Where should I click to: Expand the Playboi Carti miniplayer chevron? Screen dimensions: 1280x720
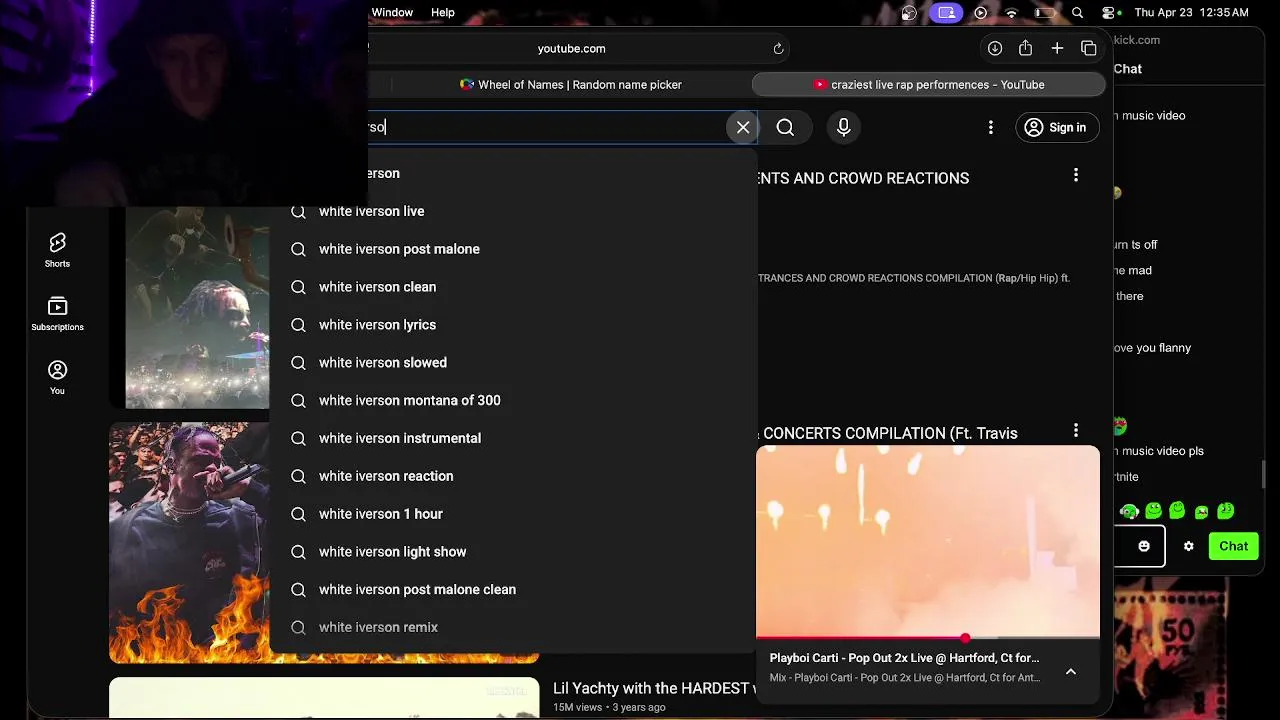tap(1071, 672)
